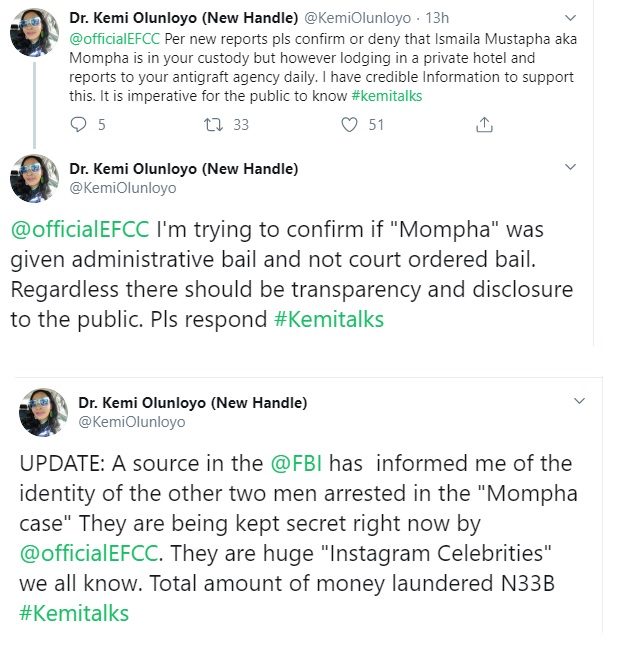Viewport: 640px width, 666px height.
Task: Open third tweet's profile avatar
Action: tap(43, 412)
